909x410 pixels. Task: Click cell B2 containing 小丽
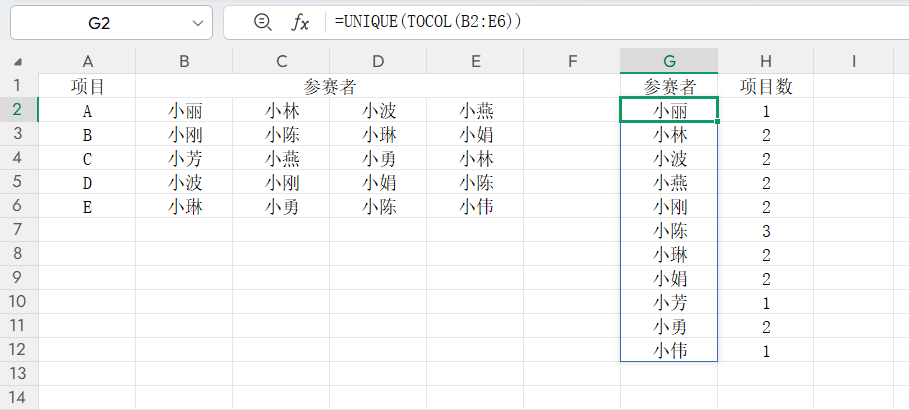(x=184, y=110)
